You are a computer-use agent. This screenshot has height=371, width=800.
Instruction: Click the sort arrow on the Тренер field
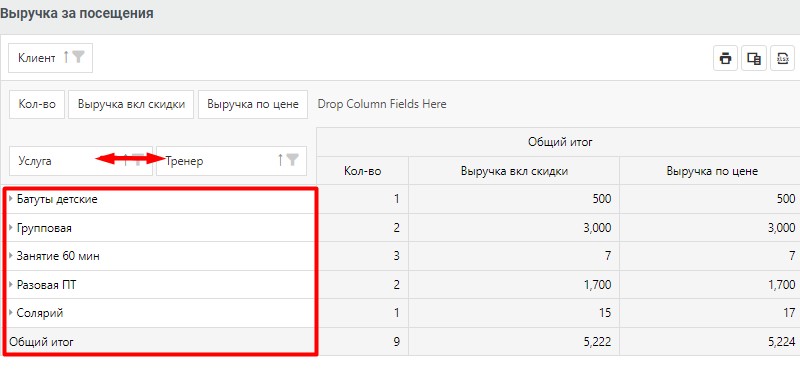(280, 160)
